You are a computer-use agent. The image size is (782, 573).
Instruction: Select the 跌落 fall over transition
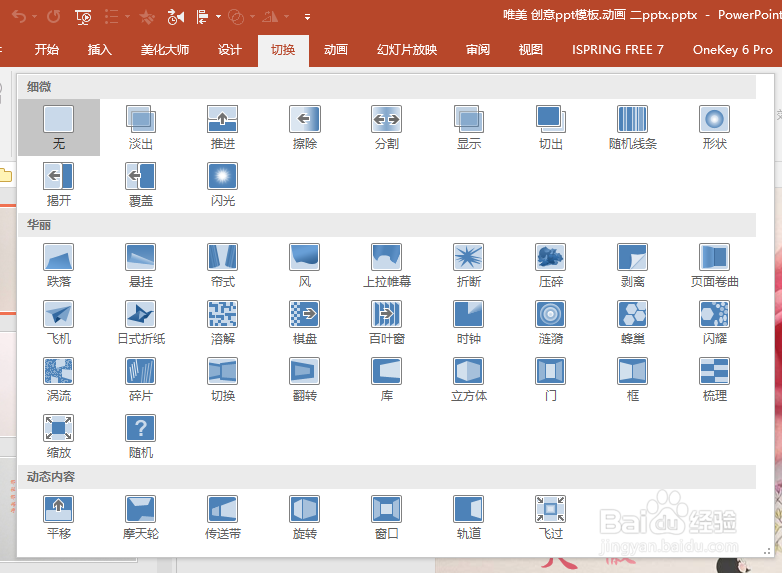coord(59,266)
